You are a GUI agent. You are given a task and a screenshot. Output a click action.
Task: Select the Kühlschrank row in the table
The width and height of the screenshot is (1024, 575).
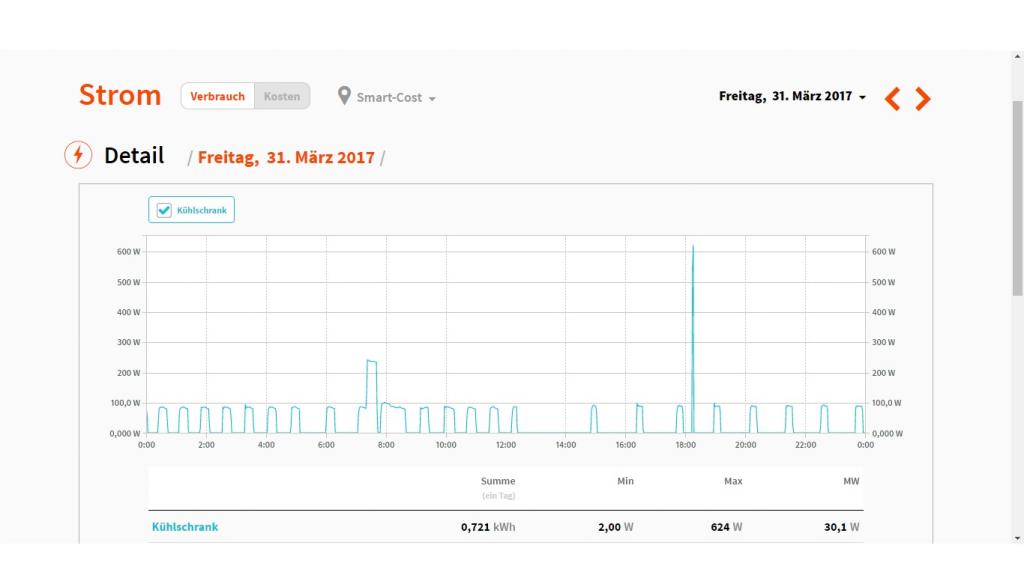pos(185,527)
